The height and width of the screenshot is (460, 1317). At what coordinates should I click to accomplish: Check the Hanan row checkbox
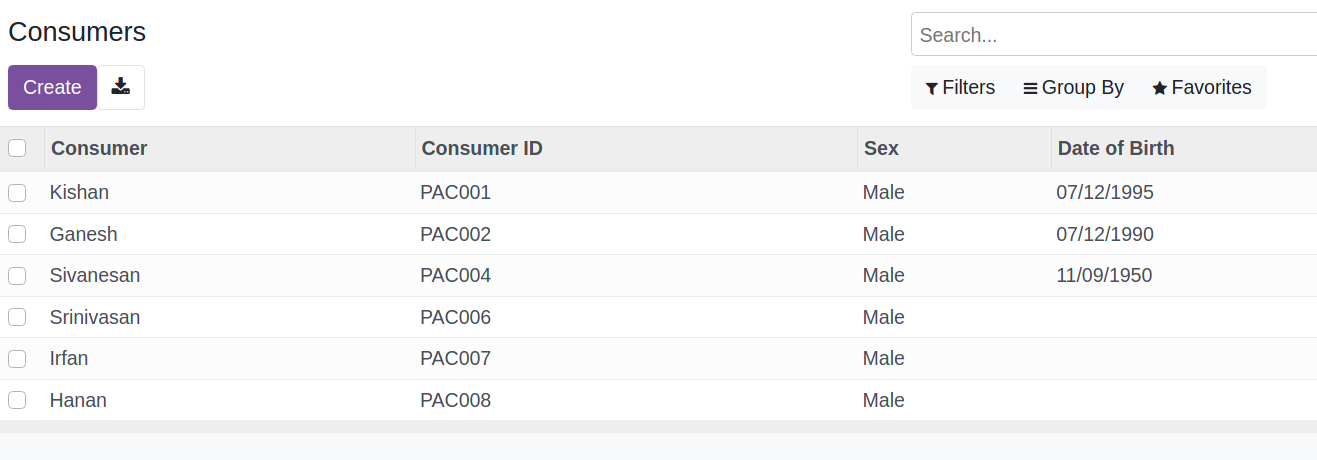point(17,400)
